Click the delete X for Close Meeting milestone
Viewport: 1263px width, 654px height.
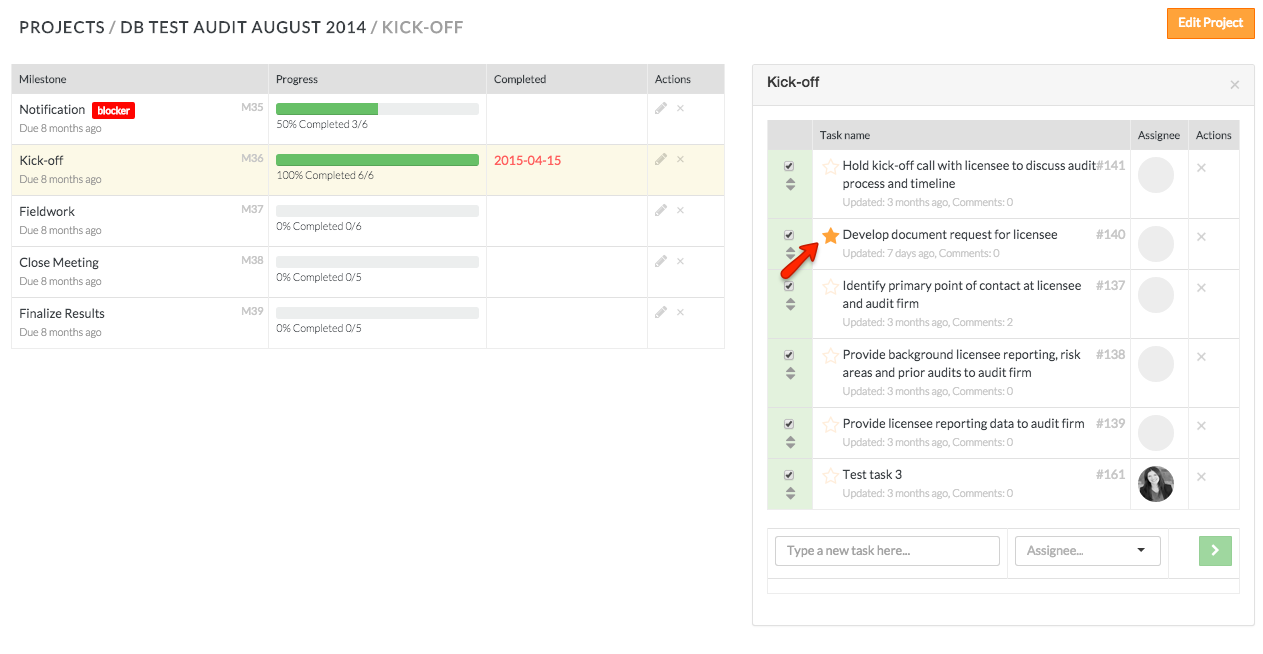coord(680,261)
